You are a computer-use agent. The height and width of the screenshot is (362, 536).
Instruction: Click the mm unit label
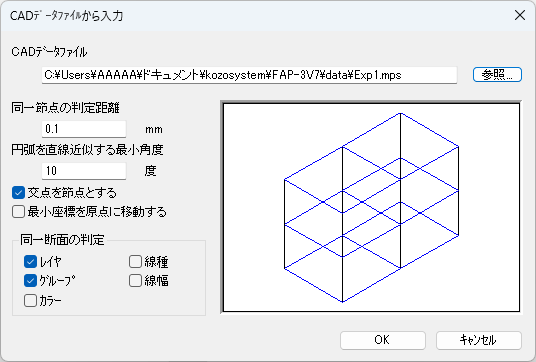[x=154, y=130]
